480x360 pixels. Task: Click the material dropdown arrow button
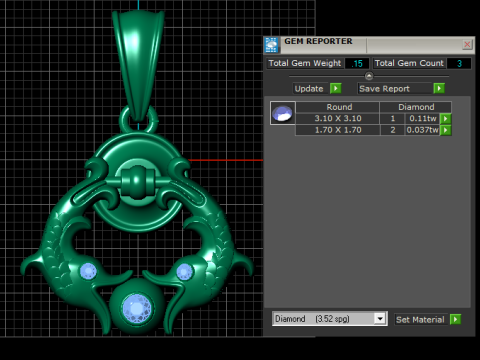(380, 319)
